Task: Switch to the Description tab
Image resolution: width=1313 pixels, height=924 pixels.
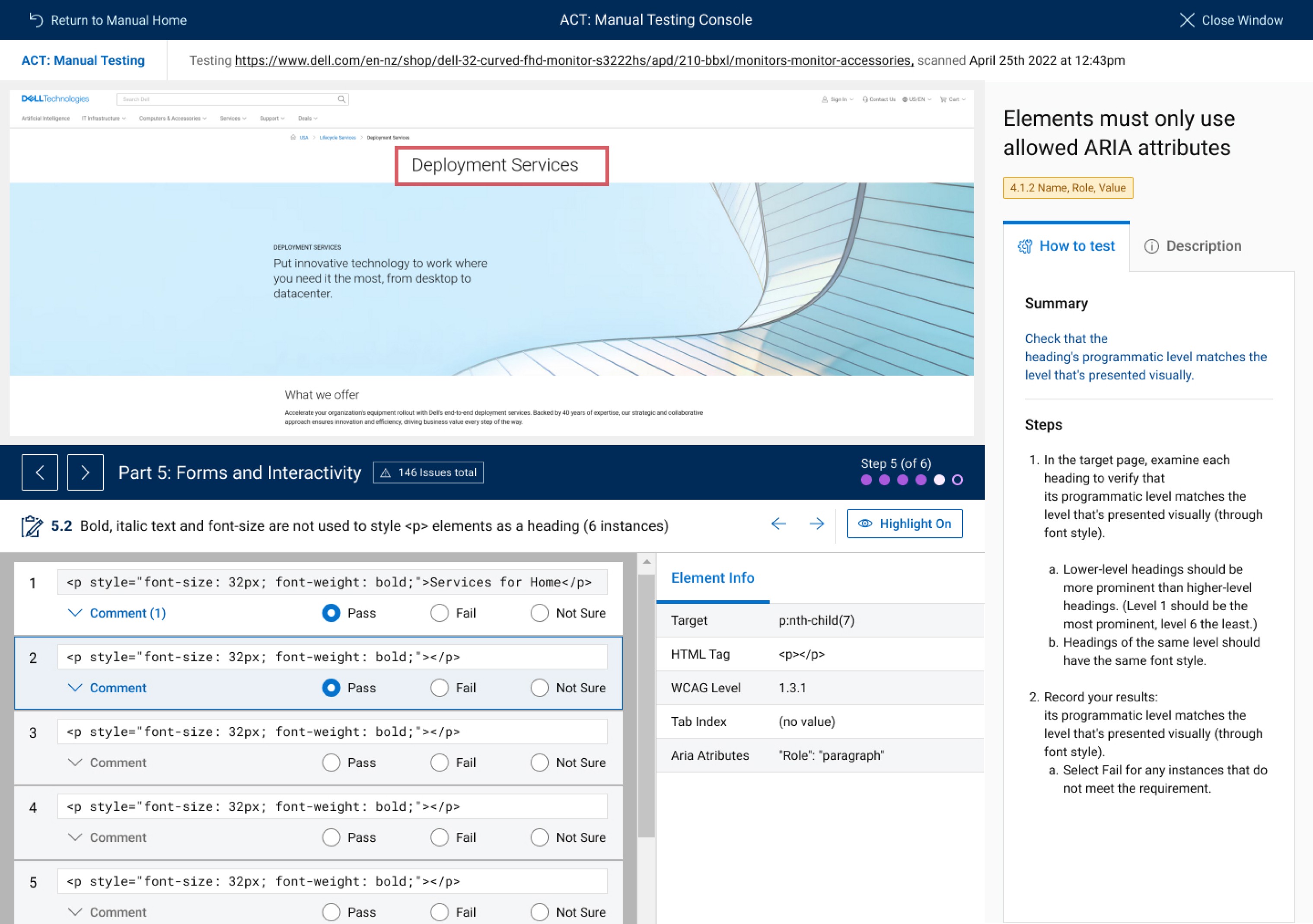Action: (x=1193, y=246)
